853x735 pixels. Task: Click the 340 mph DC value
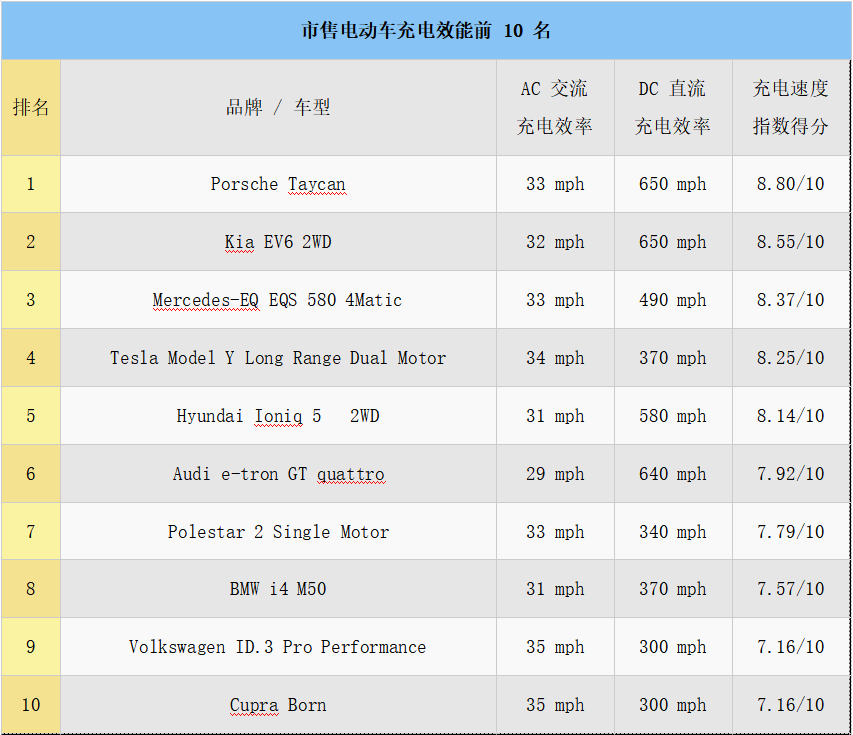(673, 532)
